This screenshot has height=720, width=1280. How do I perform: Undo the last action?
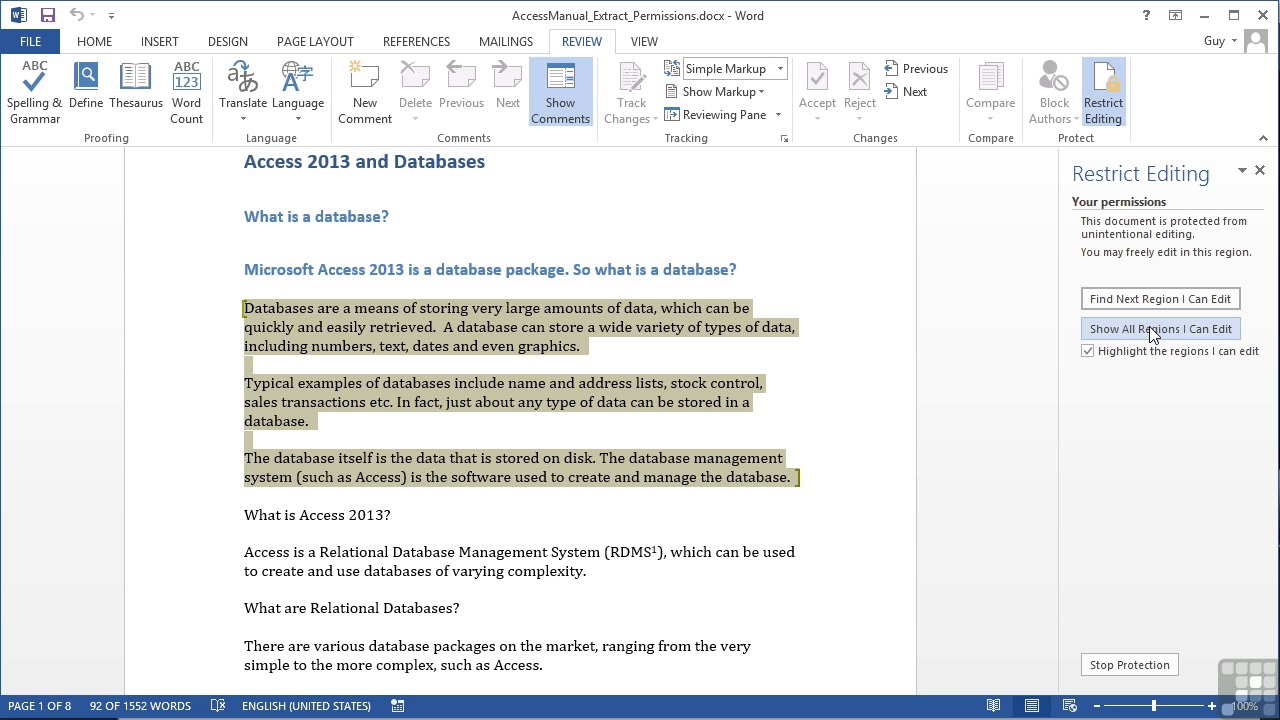pyautogui.click(x=77, y=15)
